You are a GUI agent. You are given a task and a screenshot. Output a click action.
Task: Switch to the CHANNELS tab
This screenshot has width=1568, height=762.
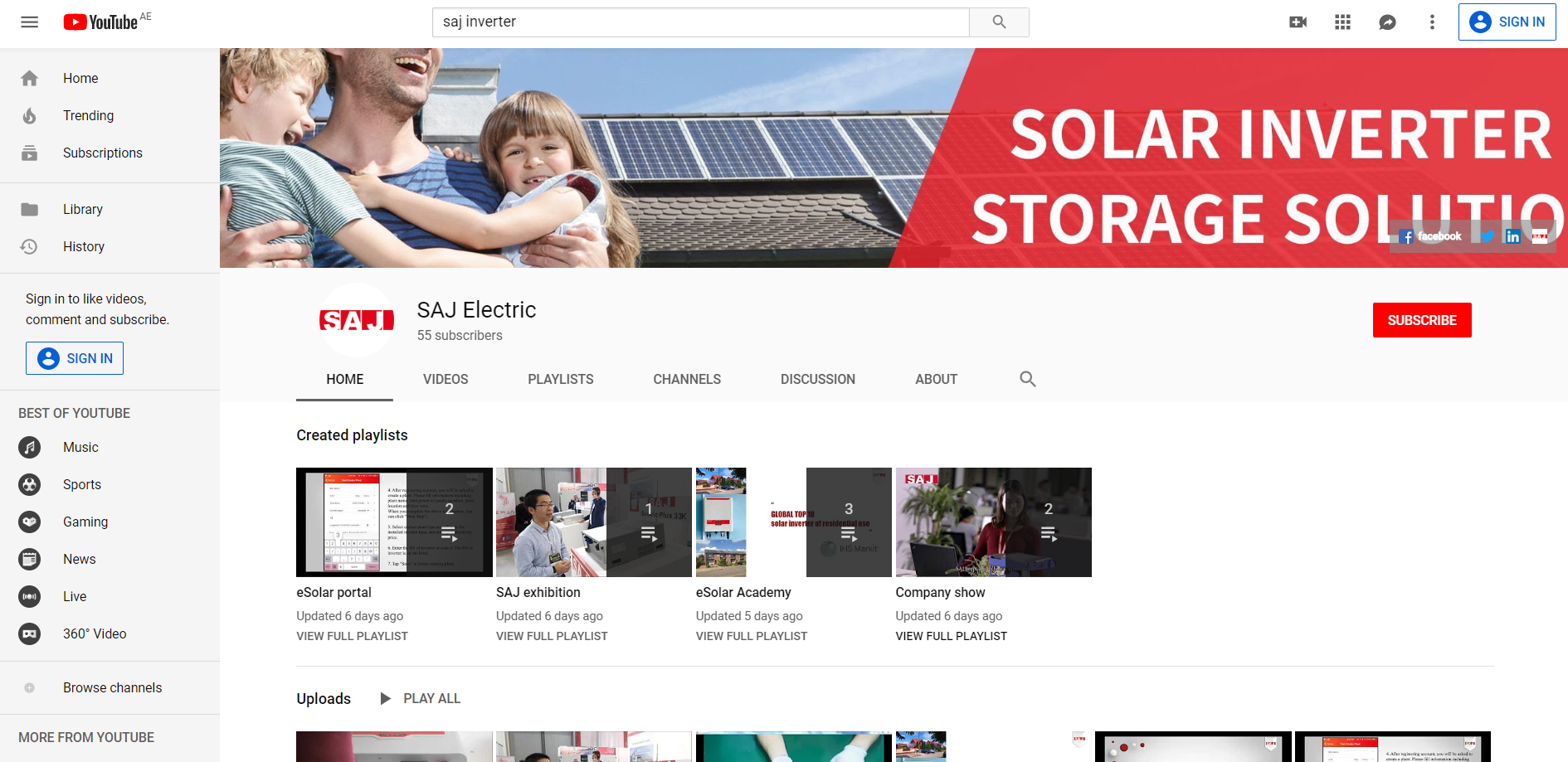[687, 379]
